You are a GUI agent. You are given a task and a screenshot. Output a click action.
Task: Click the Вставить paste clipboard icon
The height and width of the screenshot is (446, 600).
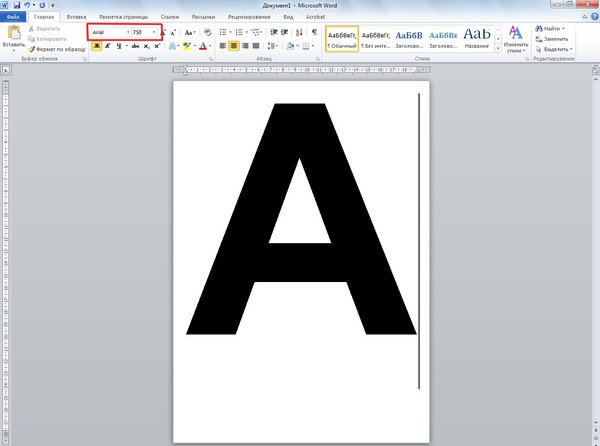(x=14, y=33)
